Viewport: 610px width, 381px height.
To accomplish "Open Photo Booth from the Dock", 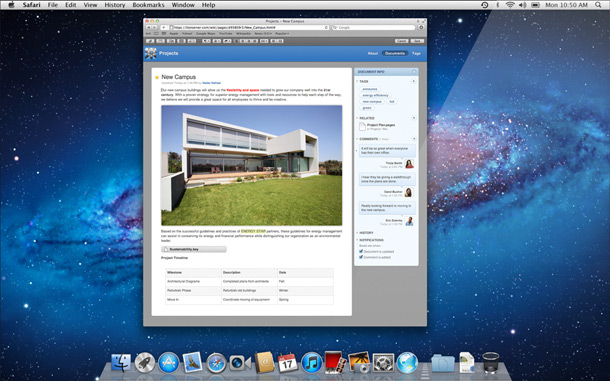I will tap(335, 363).
